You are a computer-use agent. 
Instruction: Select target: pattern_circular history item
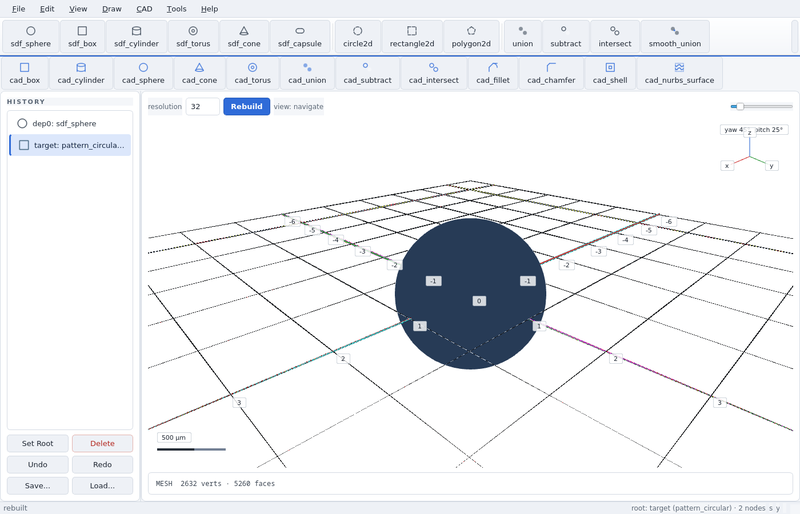point(70,145)
